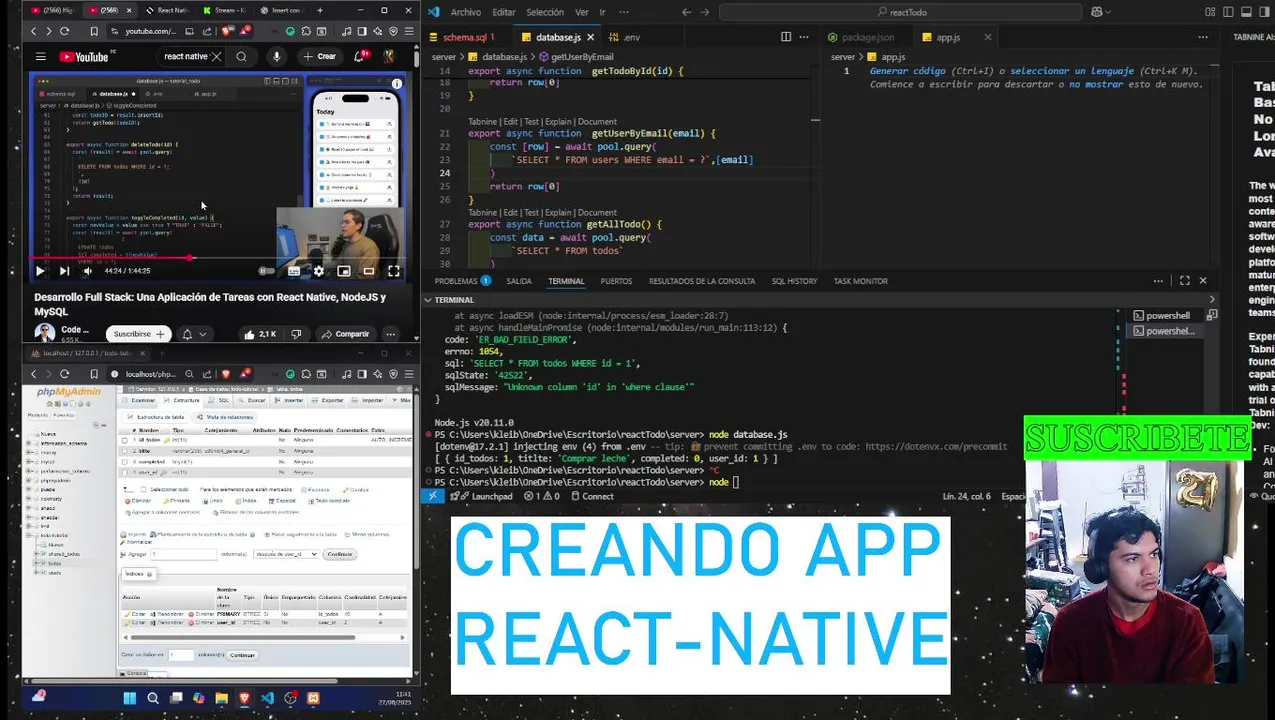Check the completed column checkbox
This screenshot has height=720, width=1275.
(124, 462)
